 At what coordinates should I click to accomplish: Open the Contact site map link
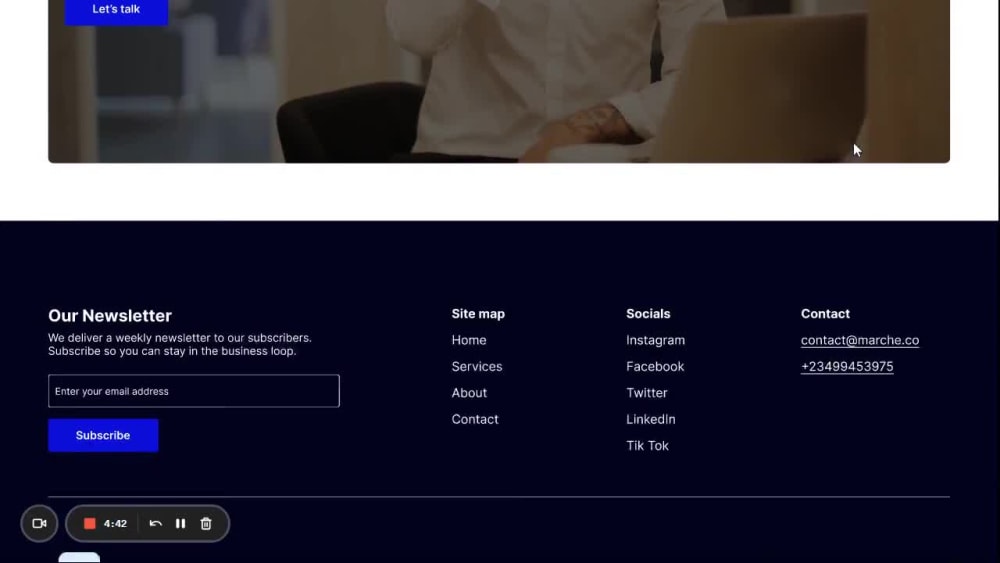pyautogui.click(x=475, y=420)
